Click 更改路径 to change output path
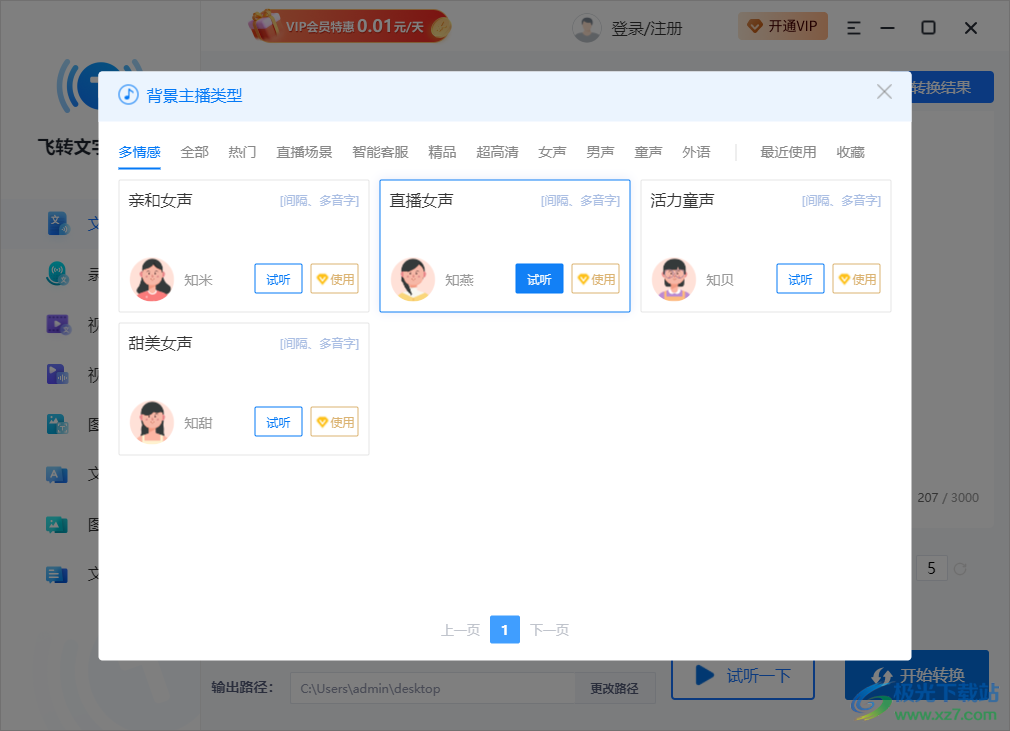 (x=615, y=688)
